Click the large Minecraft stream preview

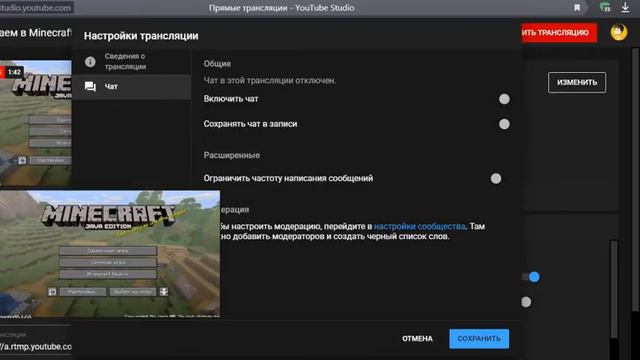coord(110,254)
